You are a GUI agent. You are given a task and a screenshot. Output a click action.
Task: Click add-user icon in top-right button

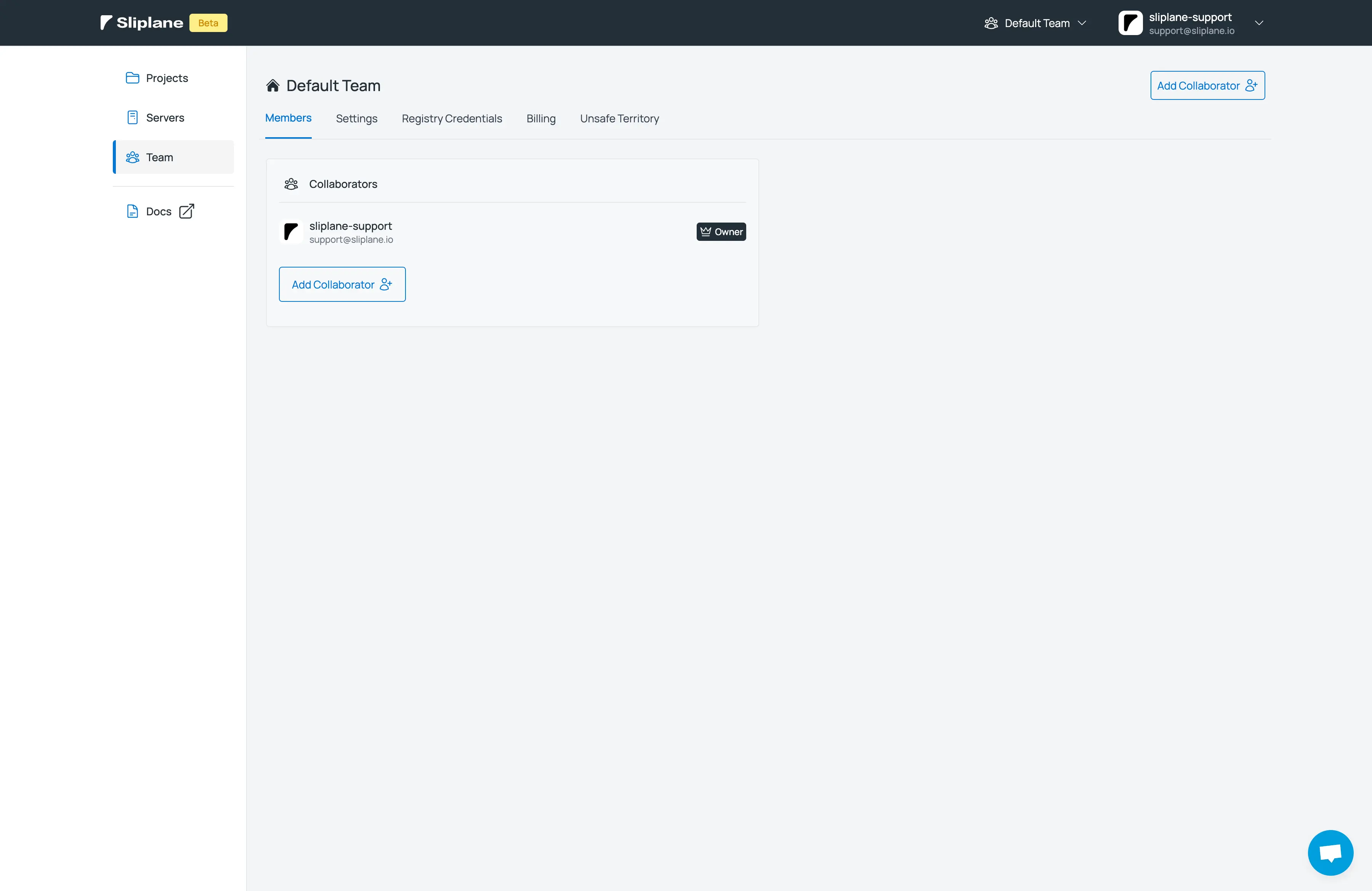pos(1251,85)
